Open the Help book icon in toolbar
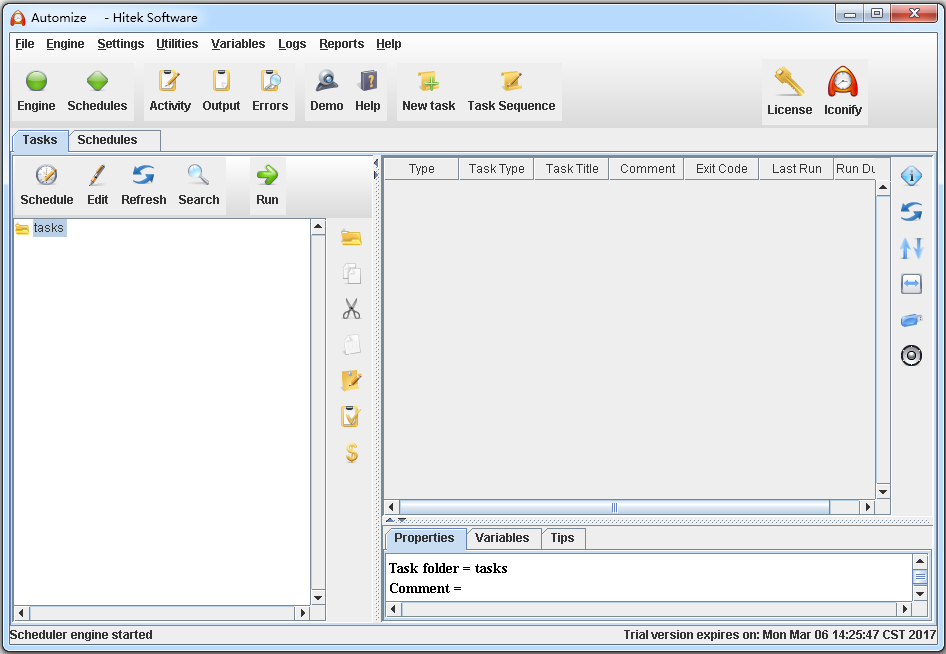 pyautogui.click(x=368, y=81)
